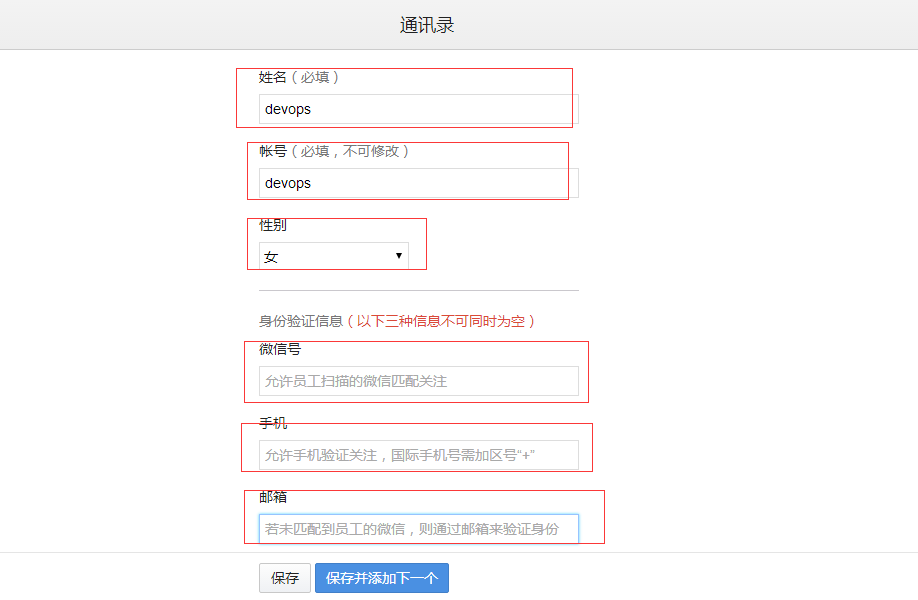Click the 姓名（必填） label
The height and width of the screenshot is (600, 918).
click(299, 77)
